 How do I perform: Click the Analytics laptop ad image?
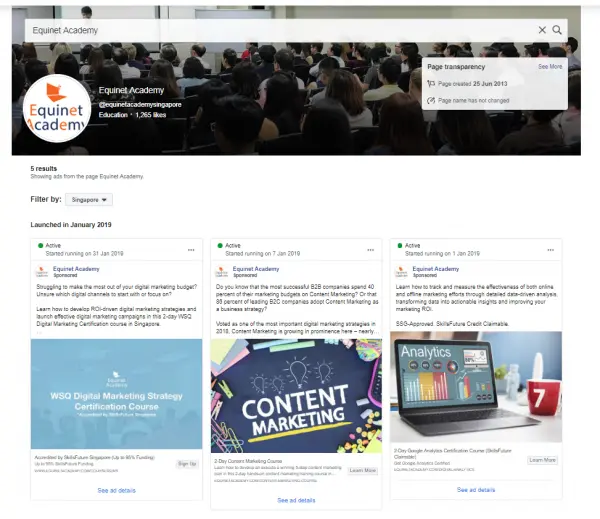pos(476,387)
